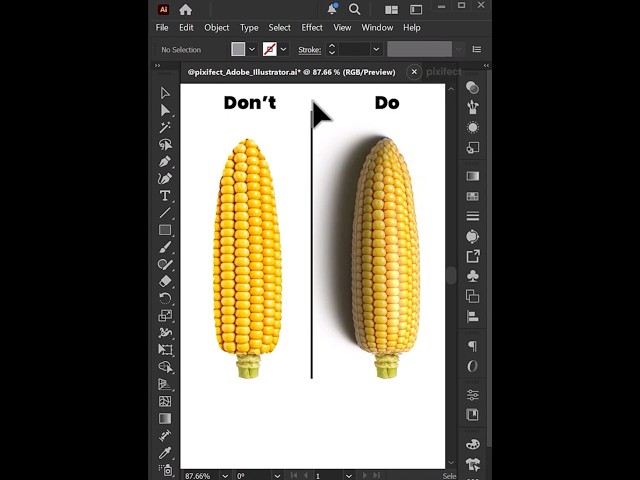Expand the right panel dock arrows
Screen dimensions: 640x480
pyautogui.click(x=486, y=65)
